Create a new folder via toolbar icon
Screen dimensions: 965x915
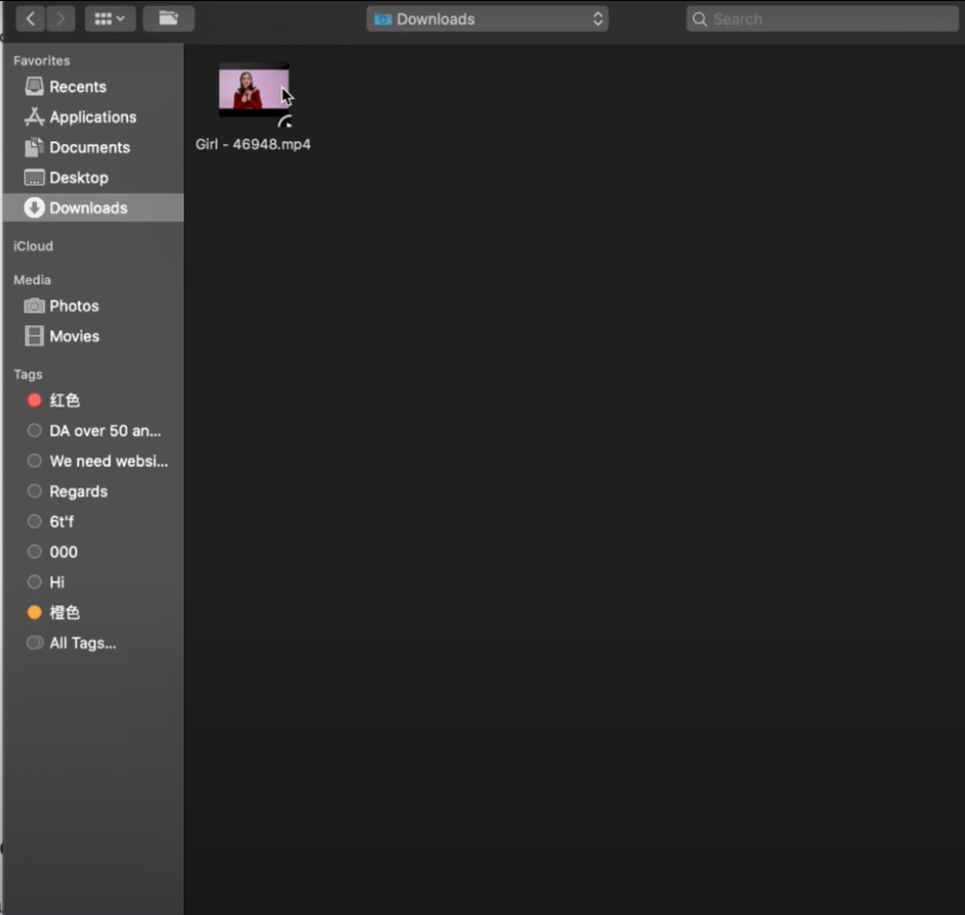tap(169, 19)
